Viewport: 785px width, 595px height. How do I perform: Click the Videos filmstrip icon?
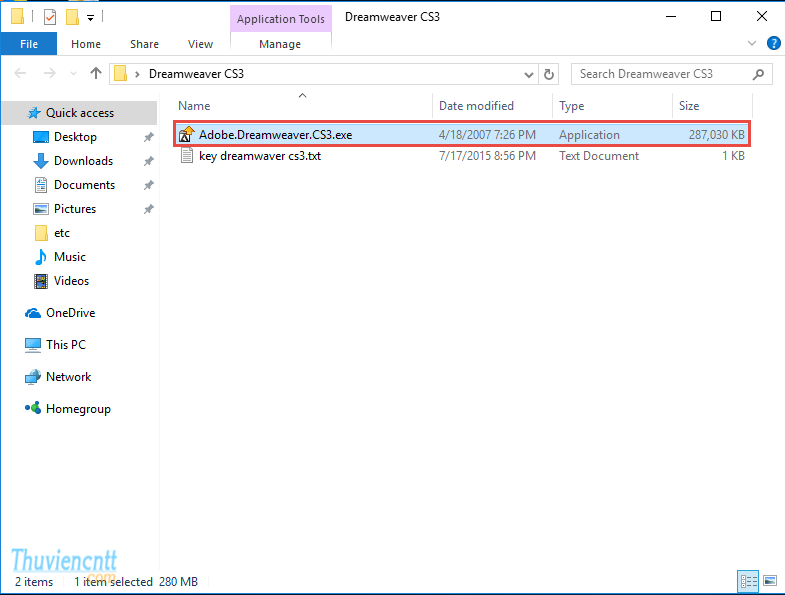(41, 281)
